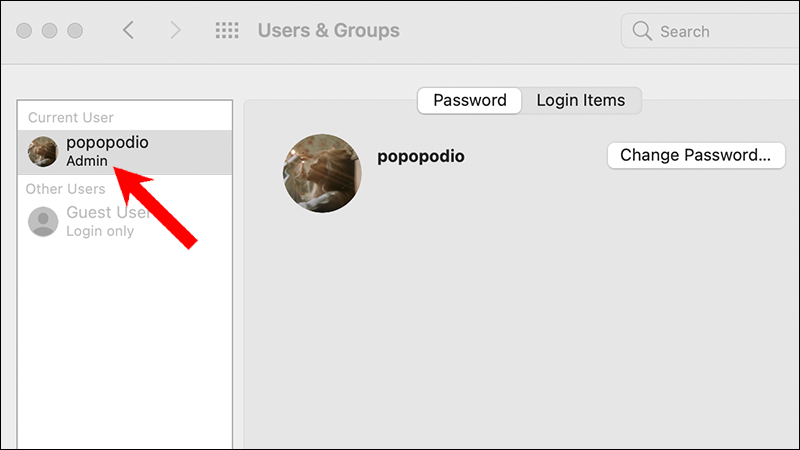
Task: Go forward with the right chevron
Action: tap(176, 30)
